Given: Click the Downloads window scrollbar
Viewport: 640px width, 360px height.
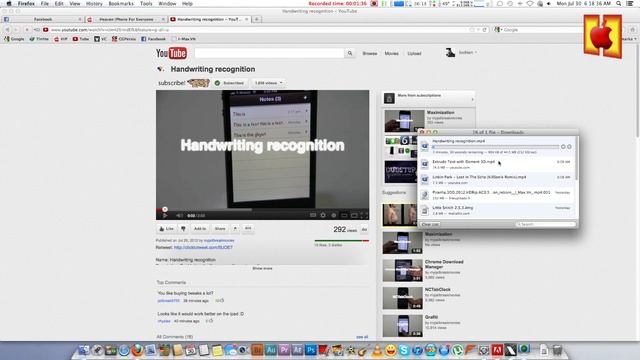Looking at the screenshot, I should [x=576, y=159].
